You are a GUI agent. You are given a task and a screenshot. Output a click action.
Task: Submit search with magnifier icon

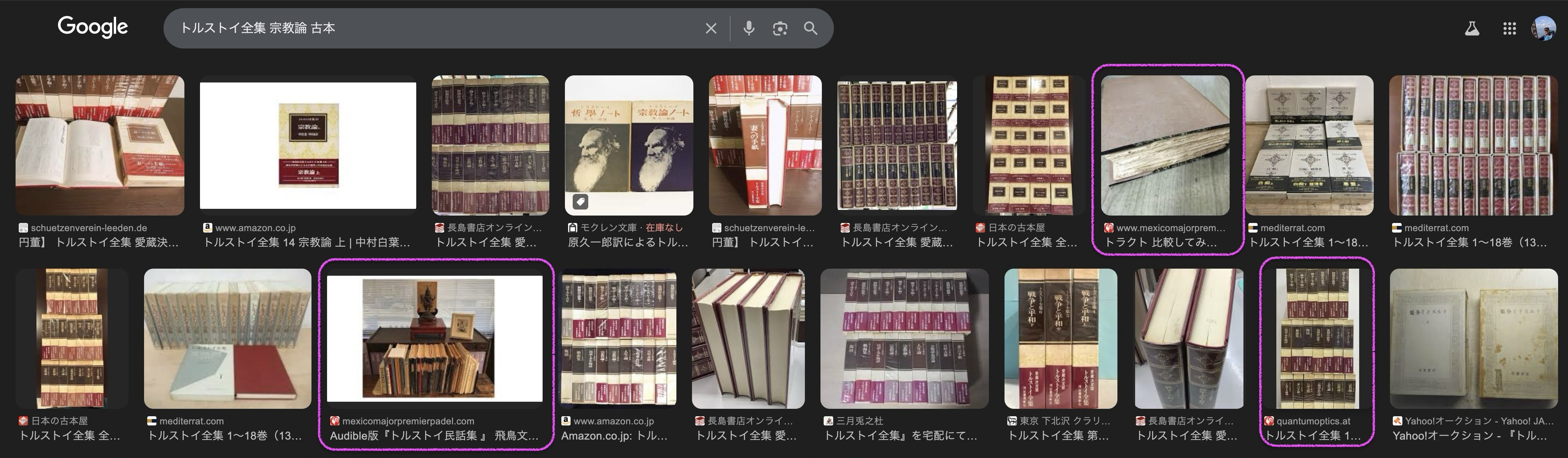(x=810, y=28)
